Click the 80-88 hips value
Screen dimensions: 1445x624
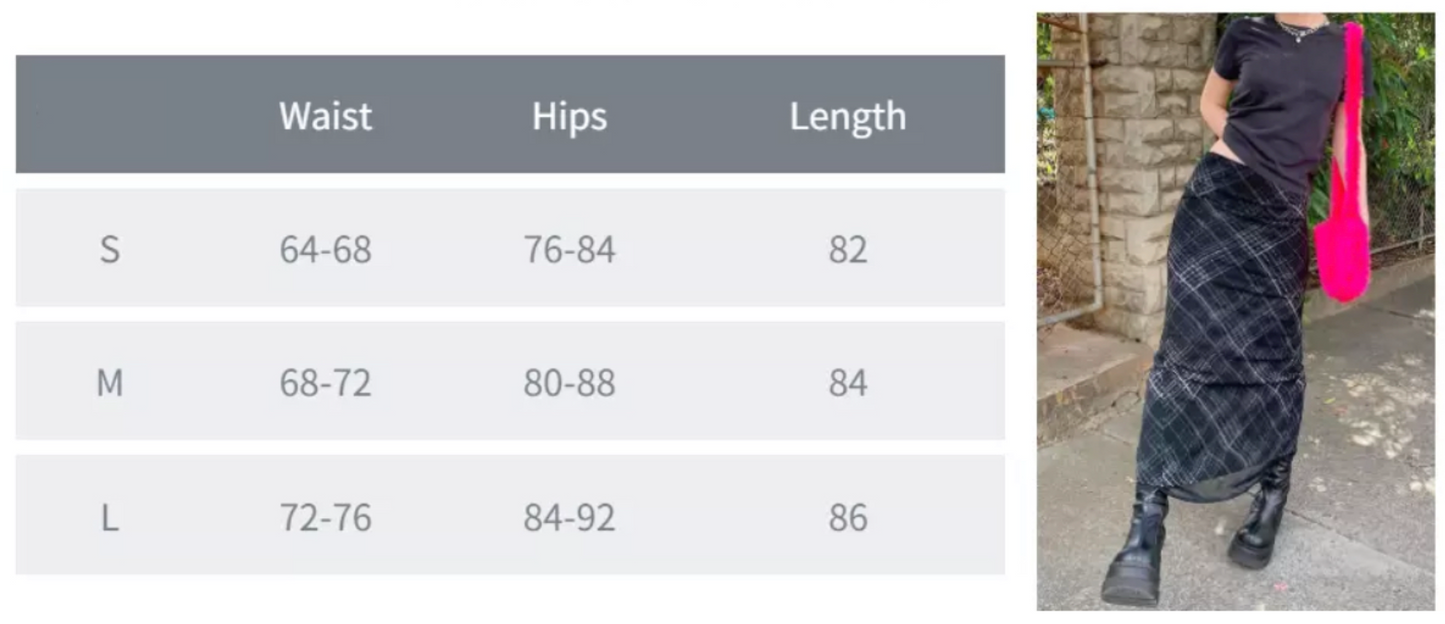coord(569,383)
